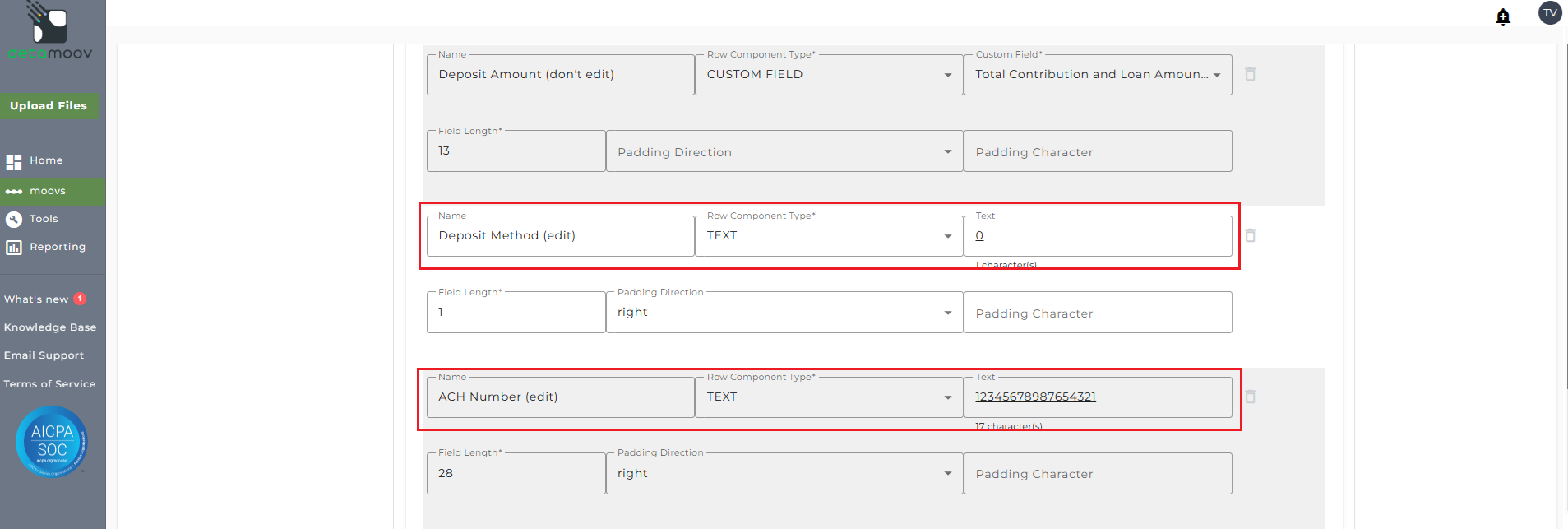Viewport: 1568px width, 529px height.
Task: Select moovs in the sidebar
Action: coord(47,191)
